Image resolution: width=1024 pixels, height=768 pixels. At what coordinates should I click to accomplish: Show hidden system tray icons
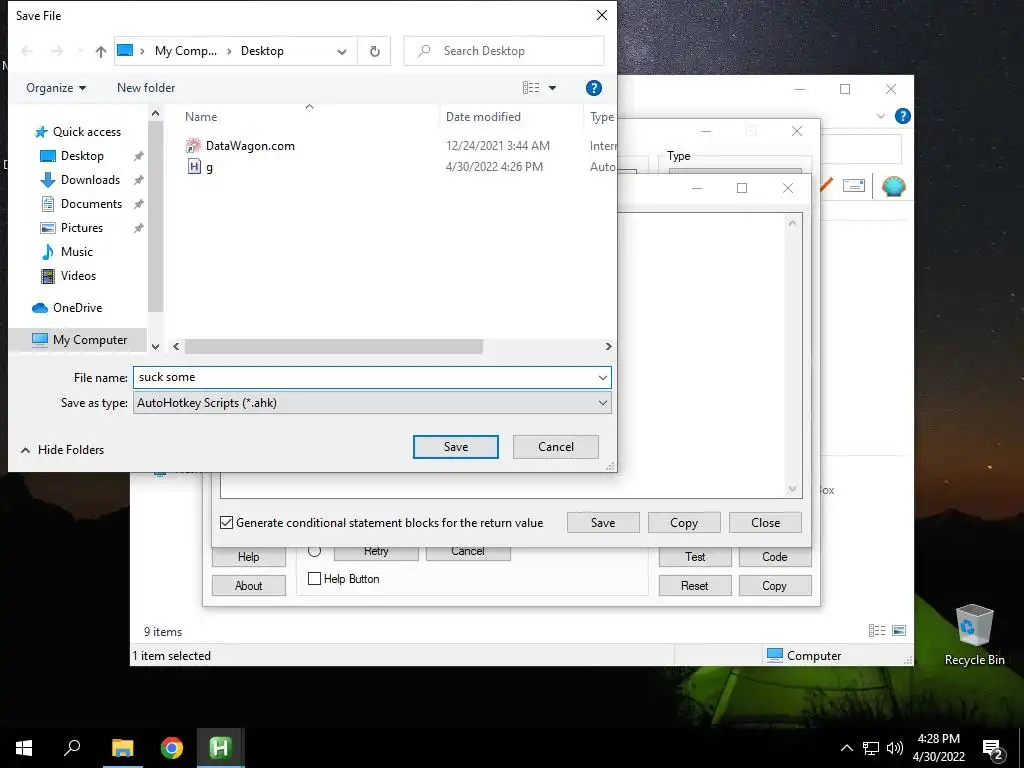(846, 748)
